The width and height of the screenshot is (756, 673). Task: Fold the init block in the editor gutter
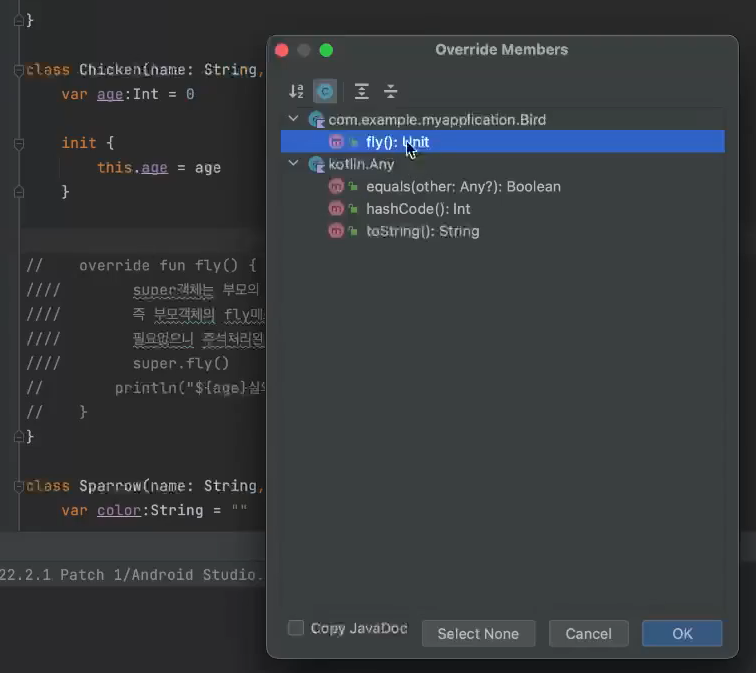point(19,144)
